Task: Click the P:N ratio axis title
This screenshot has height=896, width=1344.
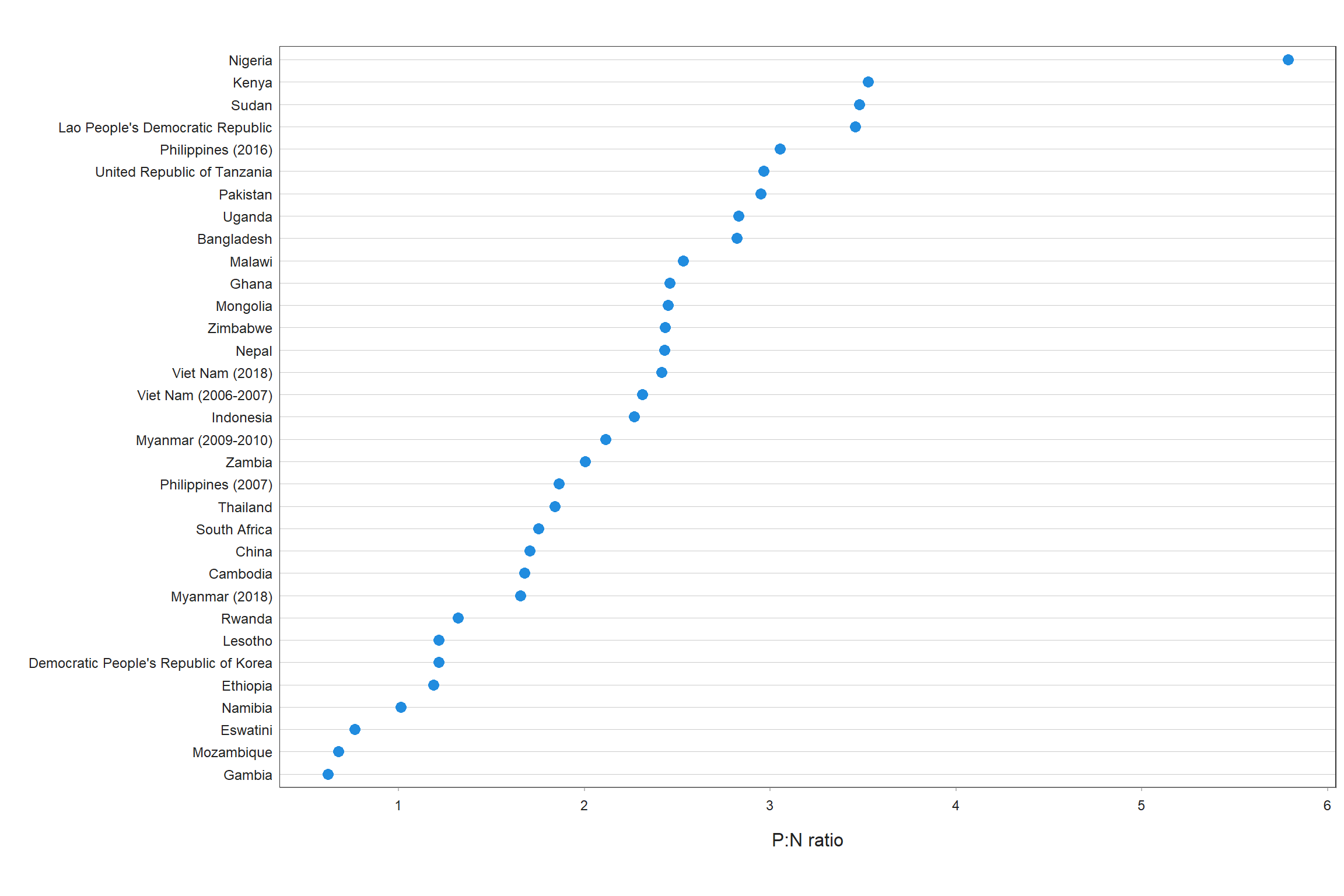Action: click(x=807, y=840)
